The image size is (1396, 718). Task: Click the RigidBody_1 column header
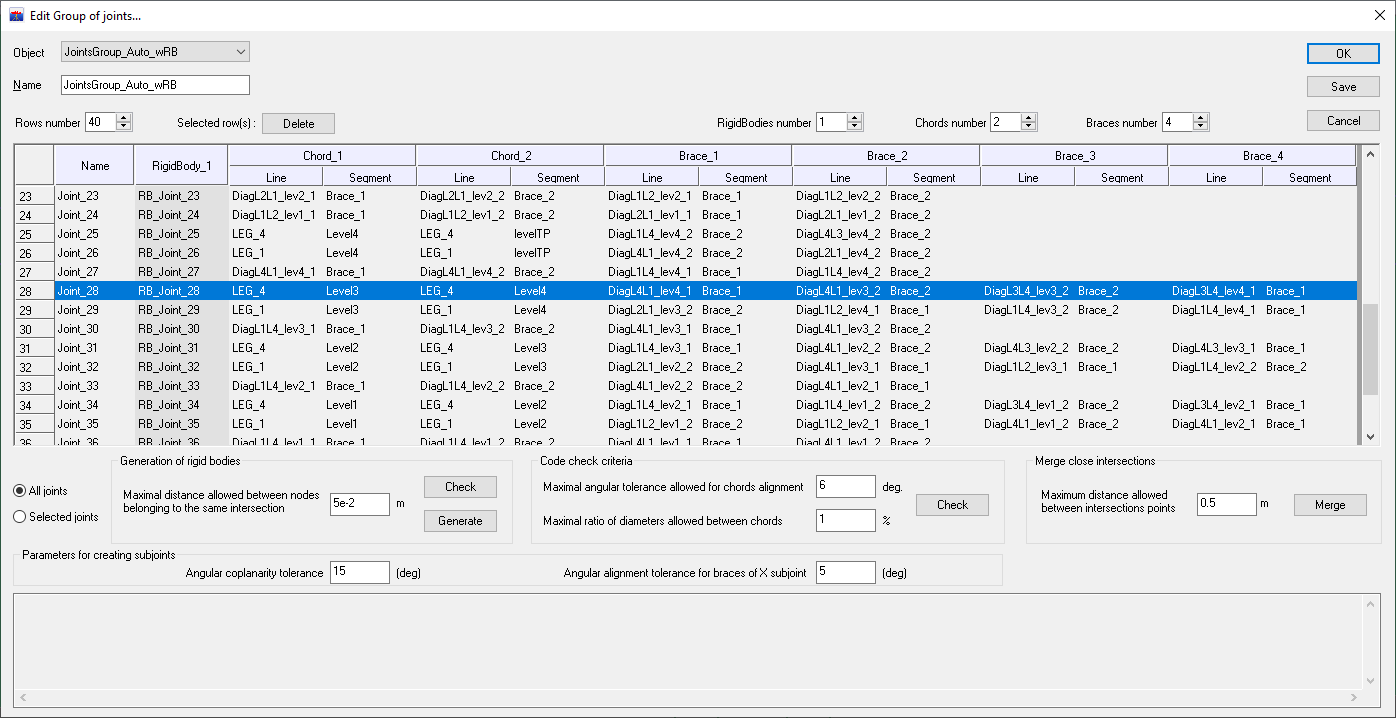[181, 166]
